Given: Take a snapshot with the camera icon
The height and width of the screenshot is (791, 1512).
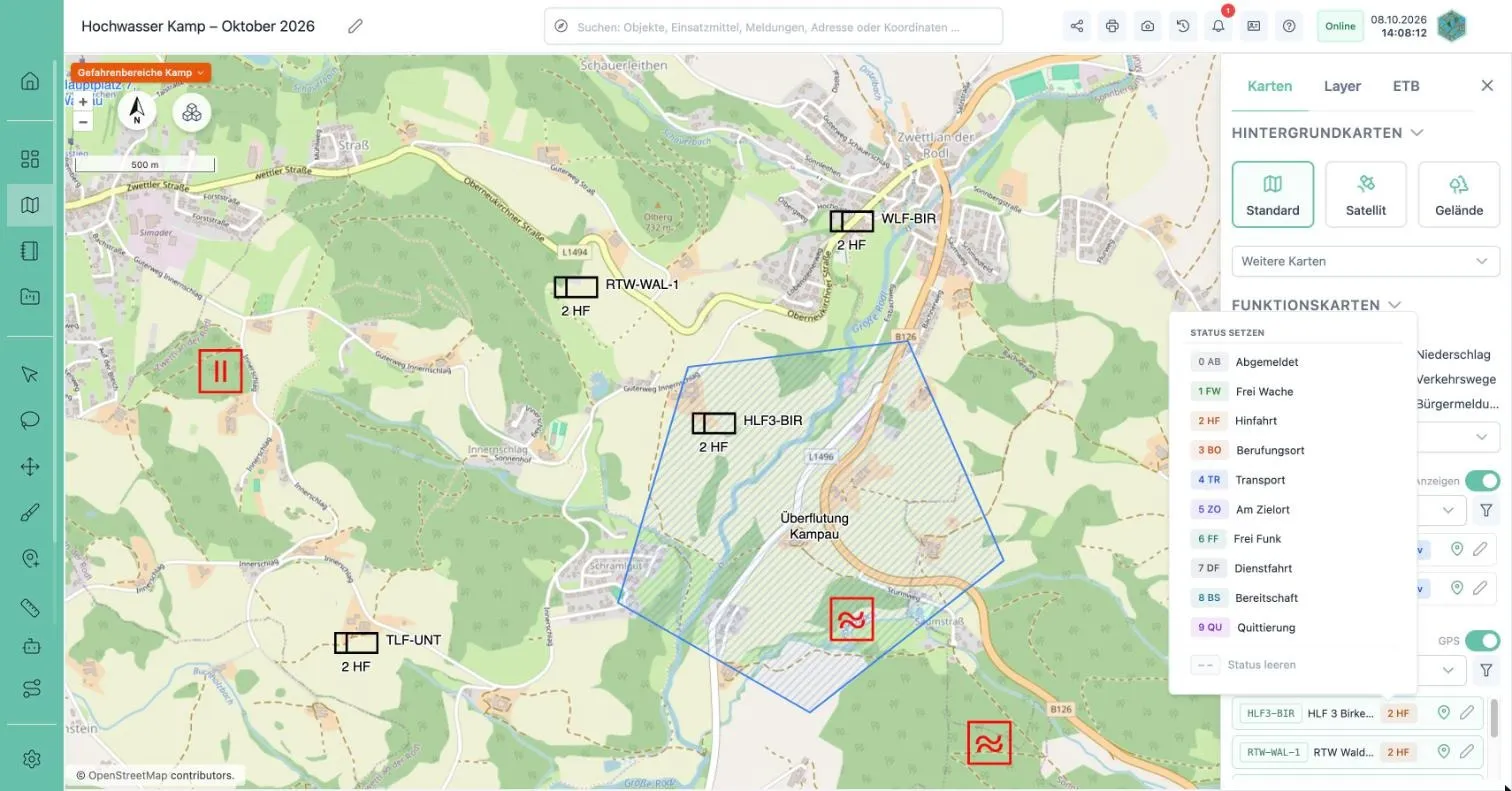Looking at the screenshot, I should point(1147,26).
